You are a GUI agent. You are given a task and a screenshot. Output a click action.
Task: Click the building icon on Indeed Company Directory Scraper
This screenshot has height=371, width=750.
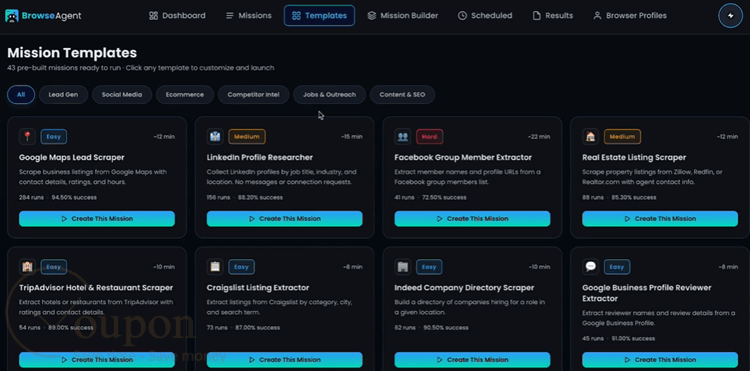click(403, 267)
